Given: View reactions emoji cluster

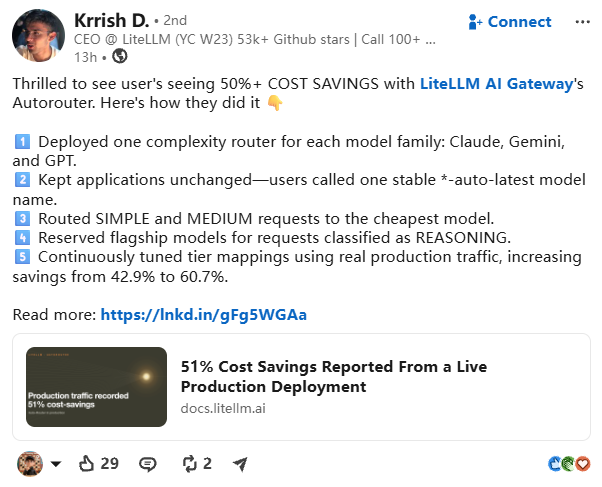Looking at the screenshot, I should coord(569,464).
